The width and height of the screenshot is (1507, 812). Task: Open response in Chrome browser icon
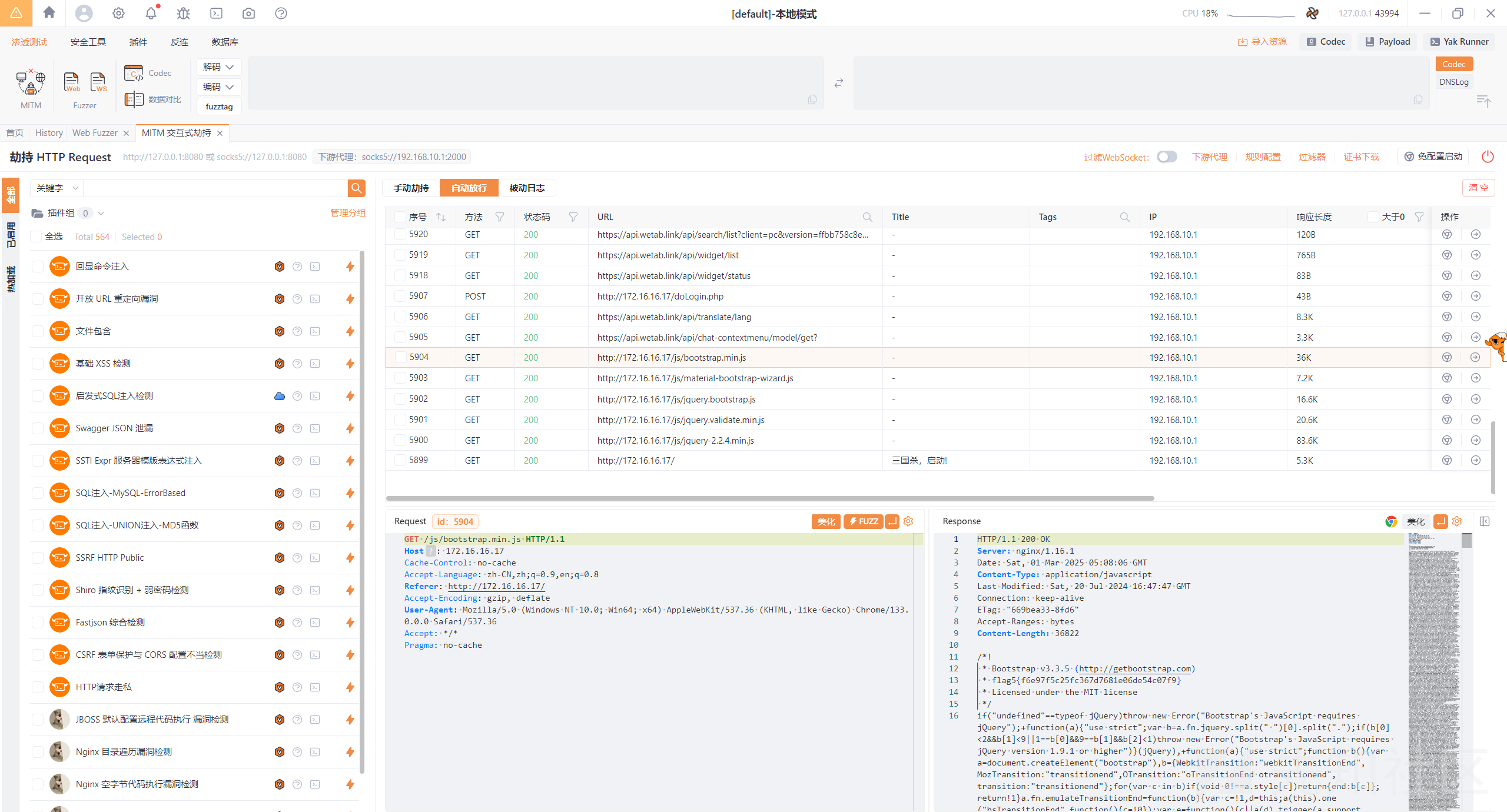[x=1390, y=521]
